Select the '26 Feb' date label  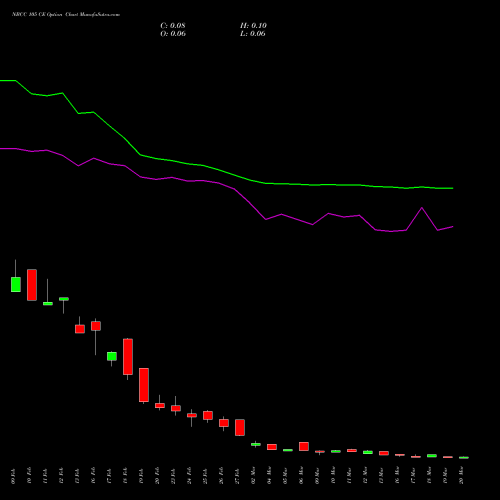click(221, 476)
